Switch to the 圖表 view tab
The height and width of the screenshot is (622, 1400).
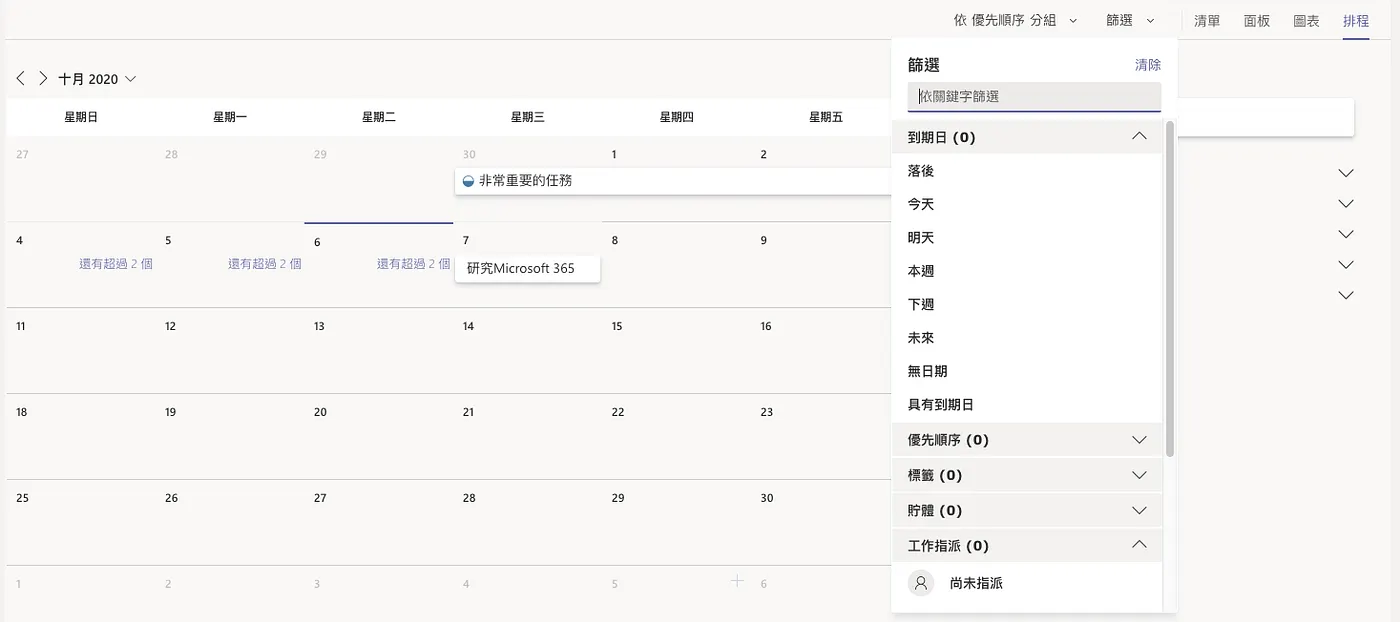point(1306,20)
